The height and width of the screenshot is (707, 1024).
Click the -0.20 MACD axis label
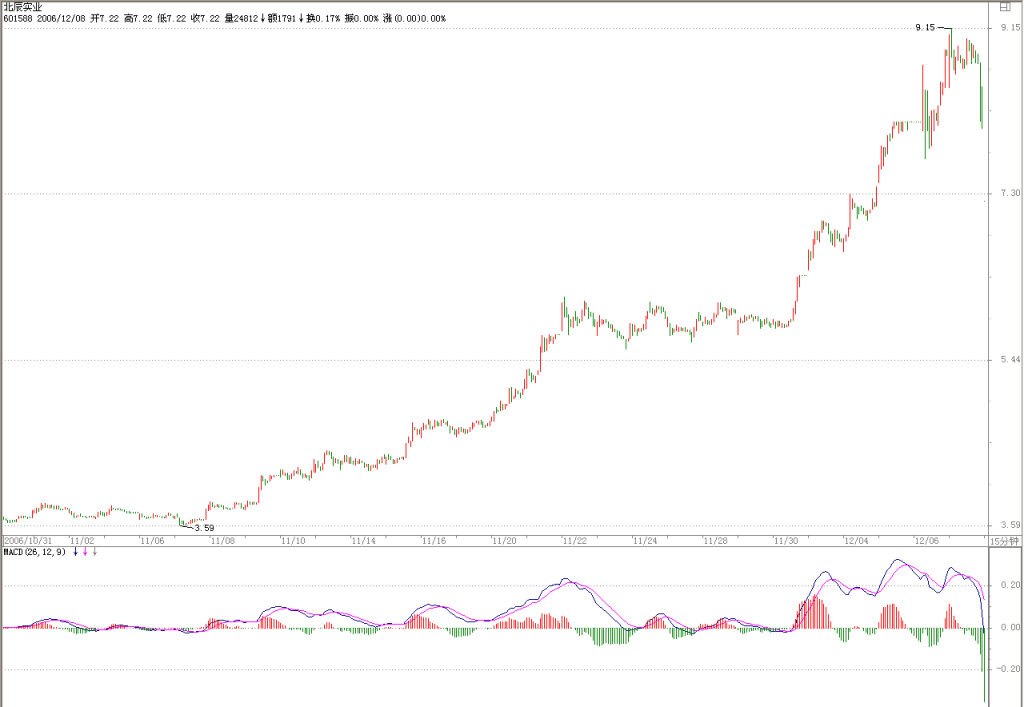pos(1008,669)
